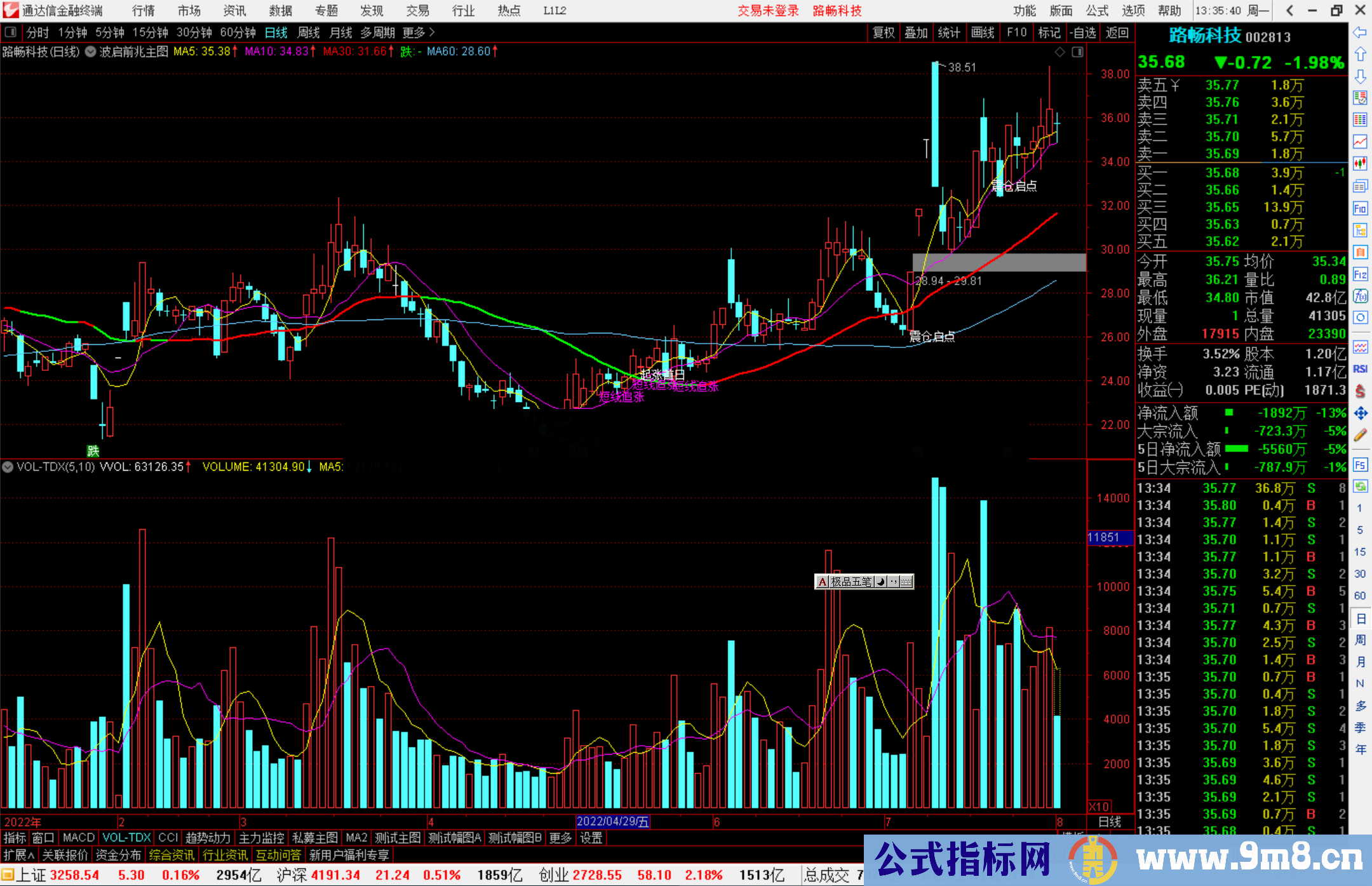Click the 交易未登录 login link
Viewport: 1372px width, 886px height.
coord(769,11)
